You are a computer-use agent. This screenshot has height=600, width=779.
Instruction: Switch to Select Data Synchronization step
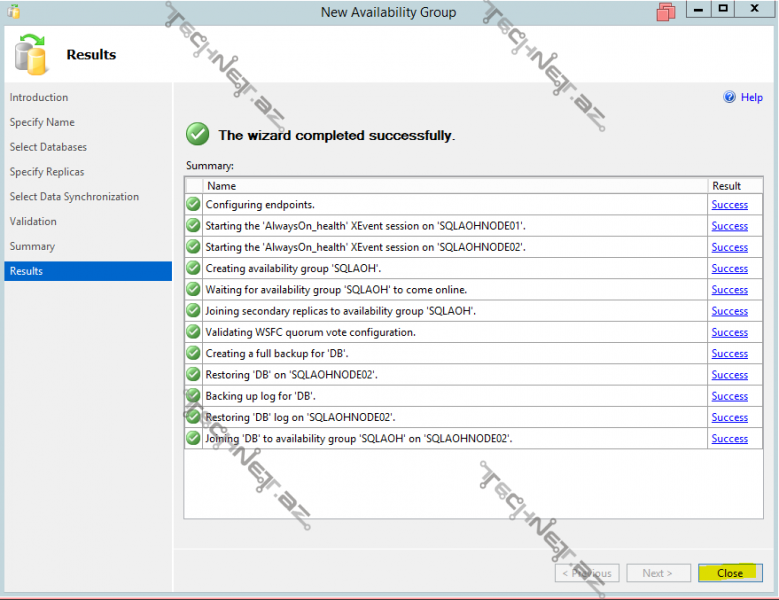[74, 197]
